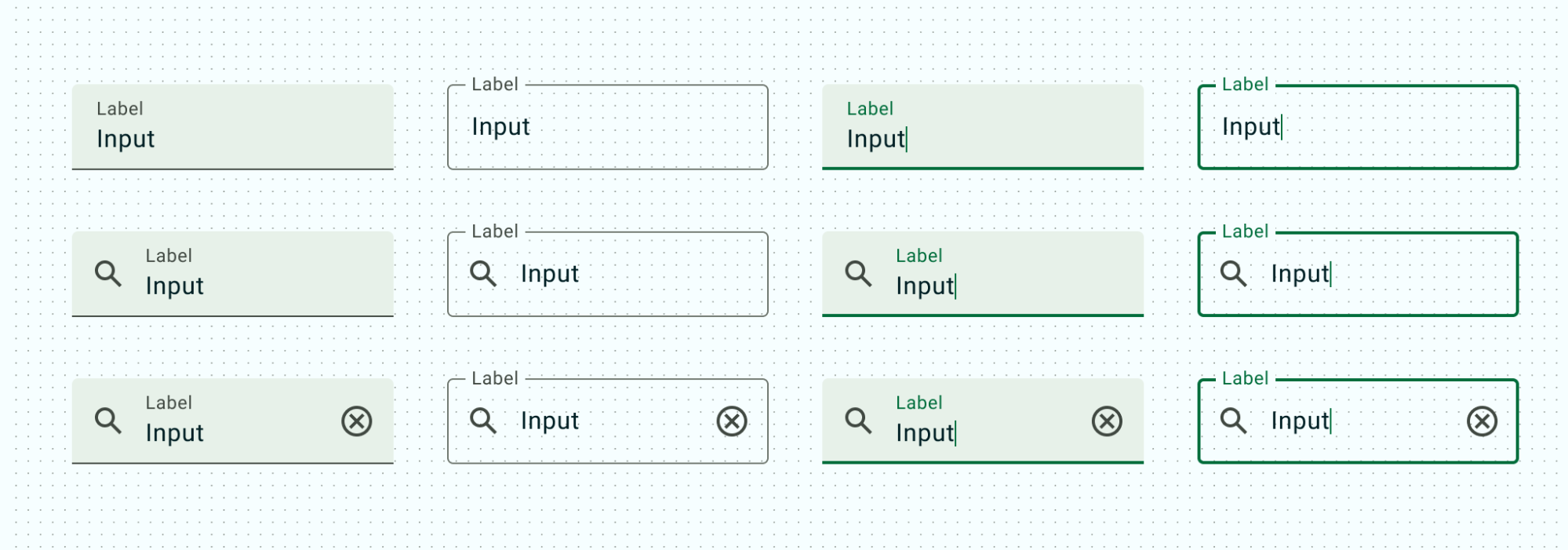
Task: Focus the unfocused filled text field without icons
Action: point(232,128)
